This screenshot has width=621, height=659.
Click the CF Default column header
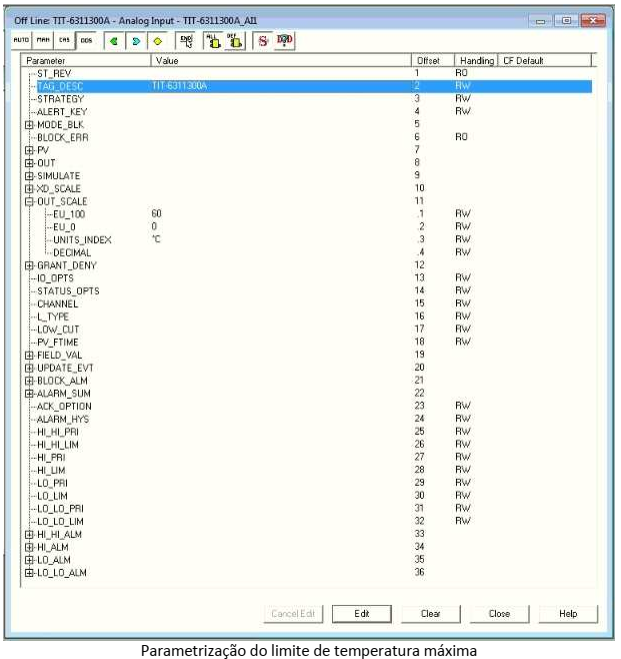pos(545,61)
